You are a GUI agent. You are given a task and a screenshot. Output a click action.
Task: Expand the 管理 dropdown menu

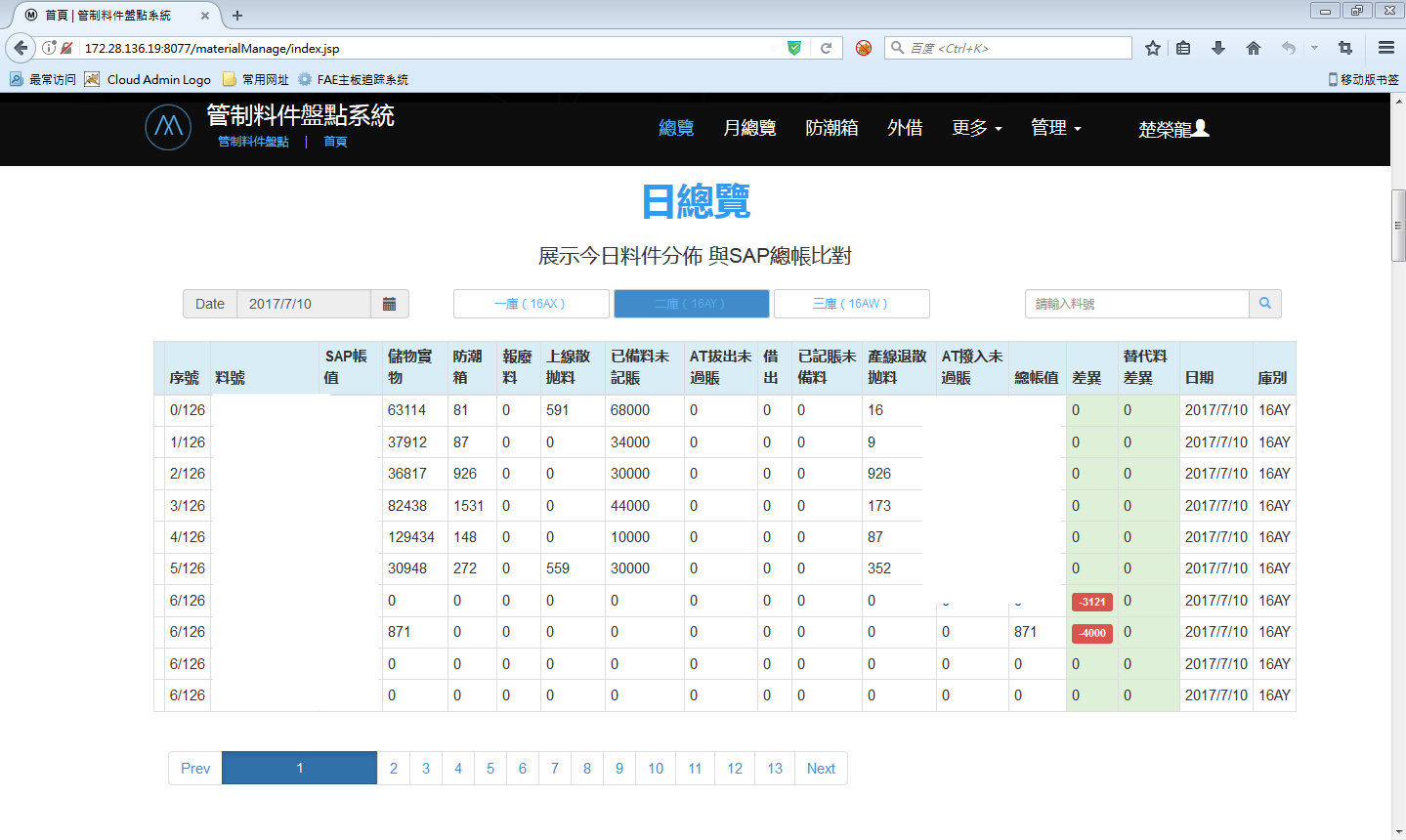pos(1055,128)
